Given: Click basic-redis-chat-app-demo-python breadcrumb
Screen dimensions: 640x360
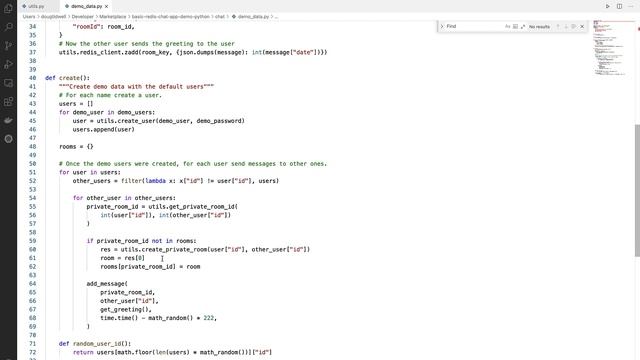Looking at the screenshot, I should [x=171, y=17].
